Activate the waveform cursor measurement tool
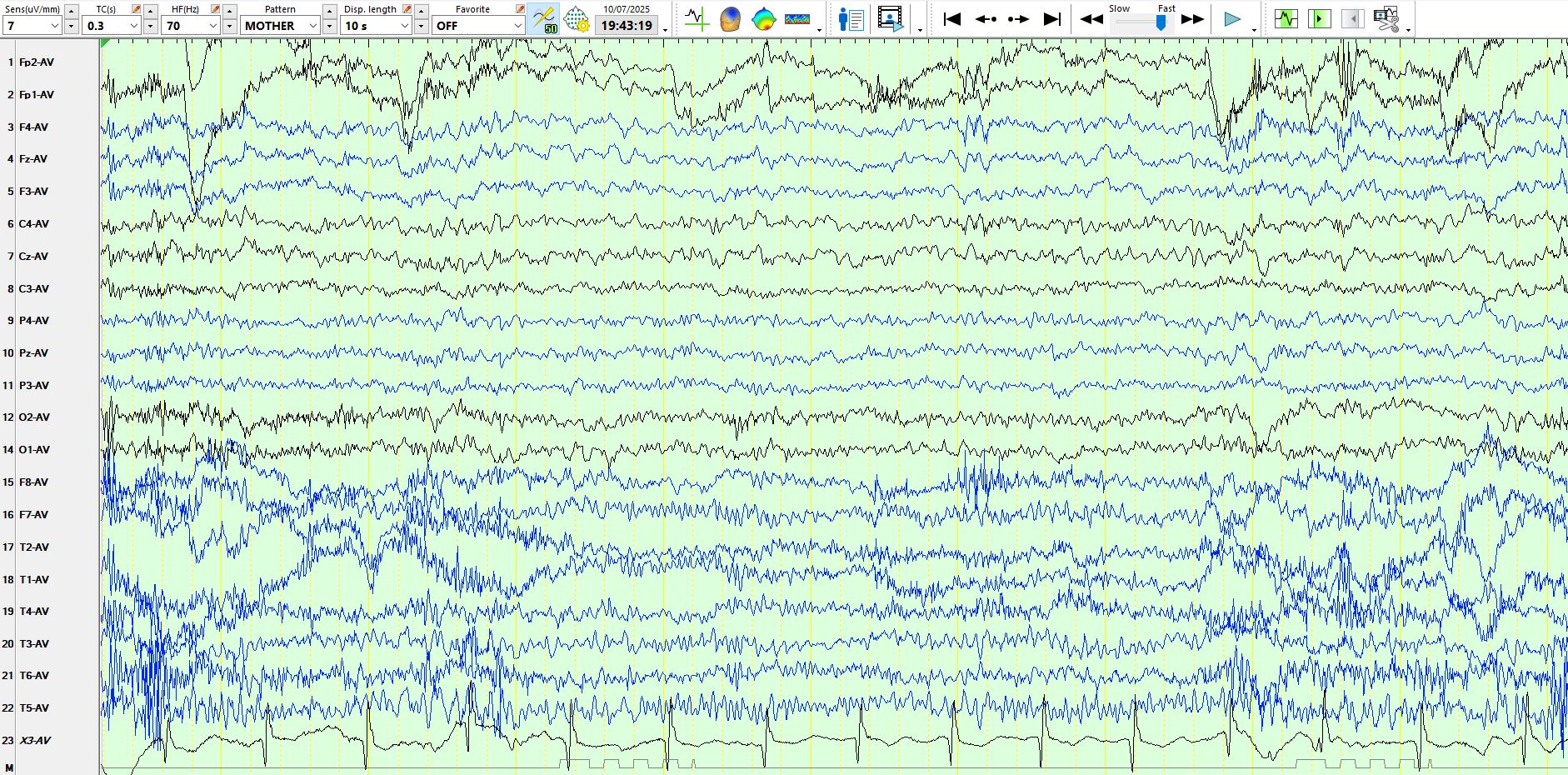This screenshot has height=775, width=1568. coord(697,18)
